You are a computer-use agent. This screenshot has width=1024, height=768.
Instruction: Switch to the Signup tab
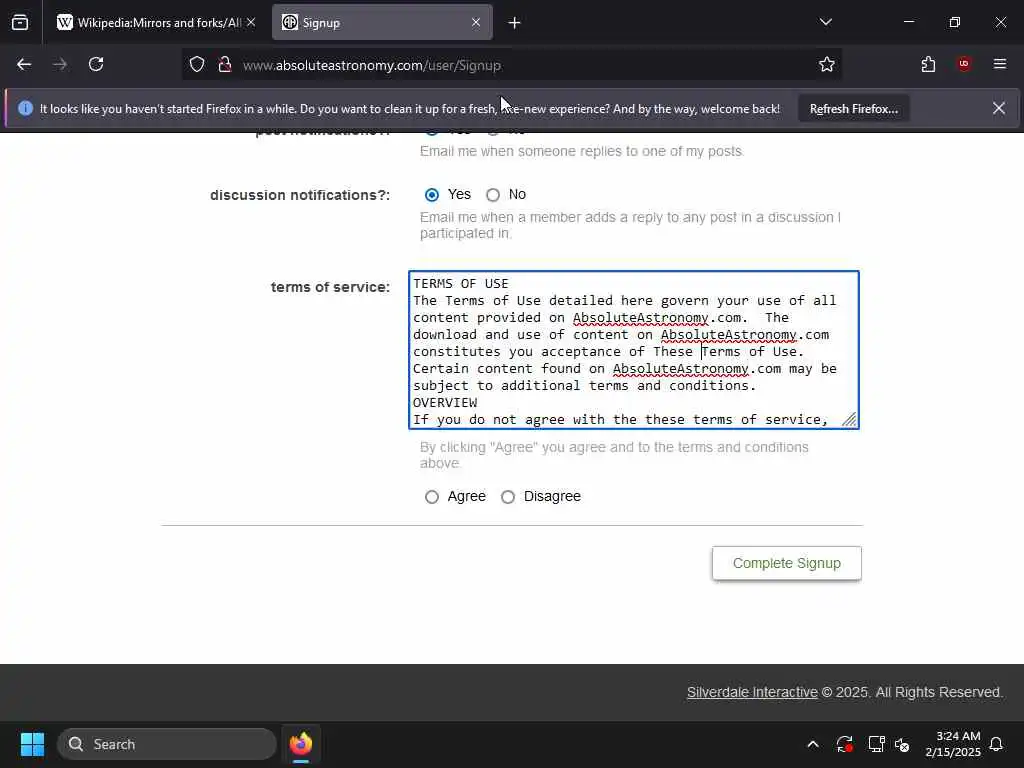[382, 23]
